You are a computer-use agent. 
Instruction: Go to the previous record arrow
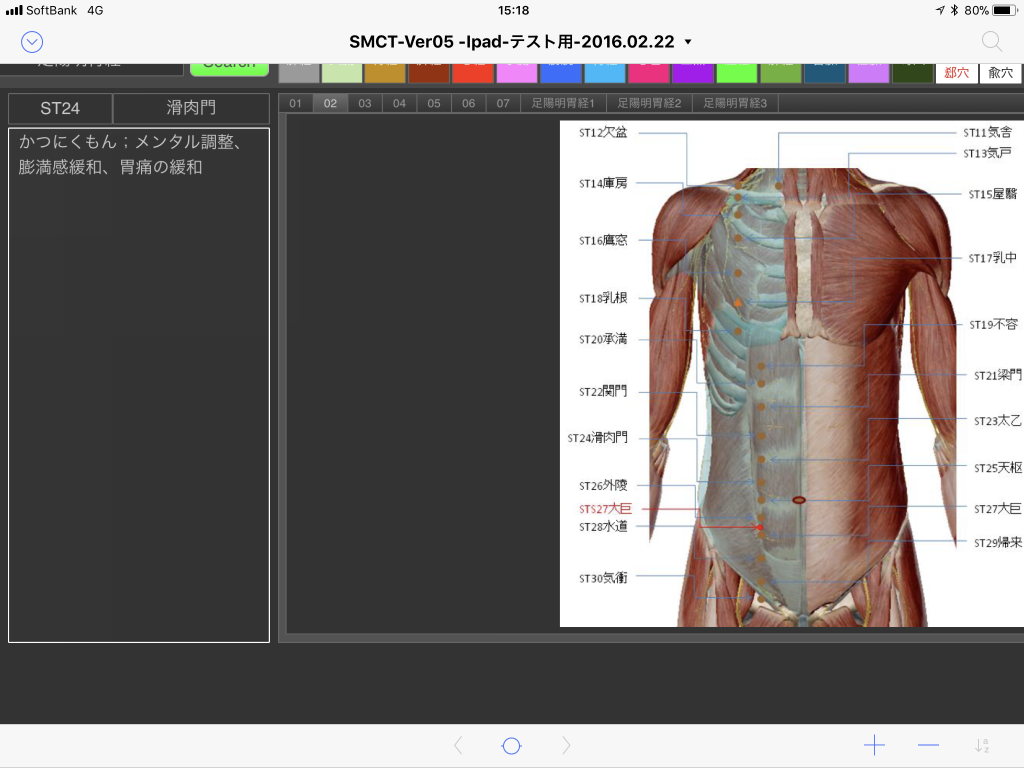pos(458,745)
